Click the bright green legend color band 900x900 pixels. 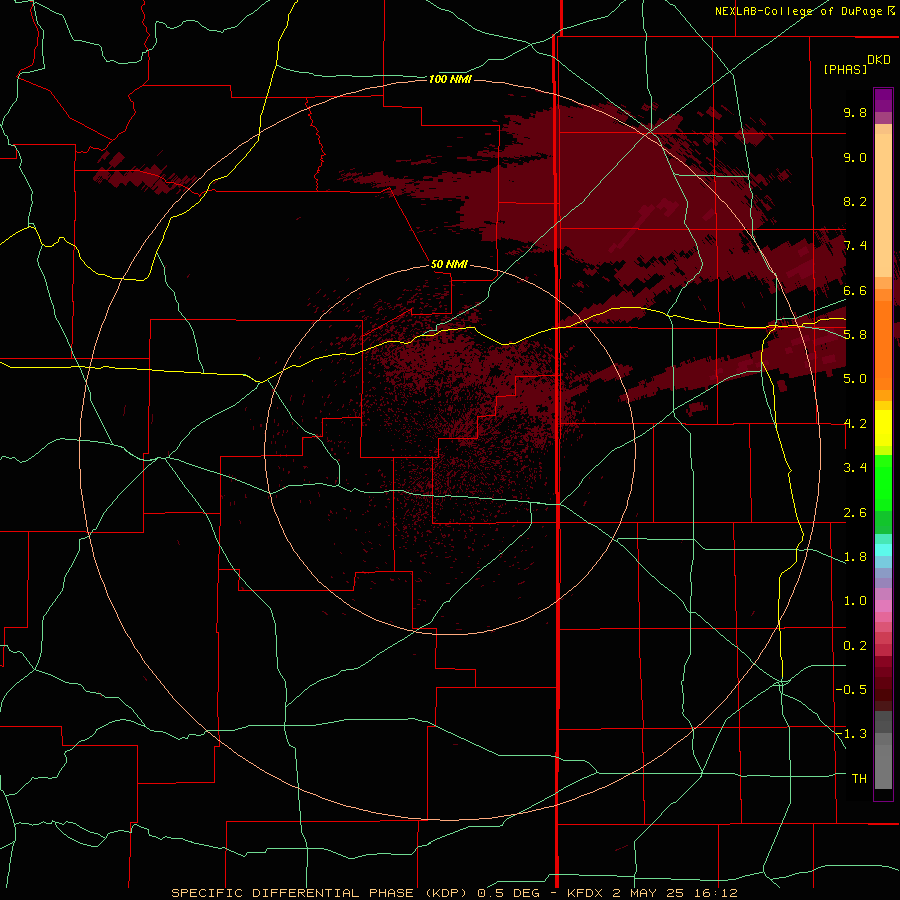(883, 483)
